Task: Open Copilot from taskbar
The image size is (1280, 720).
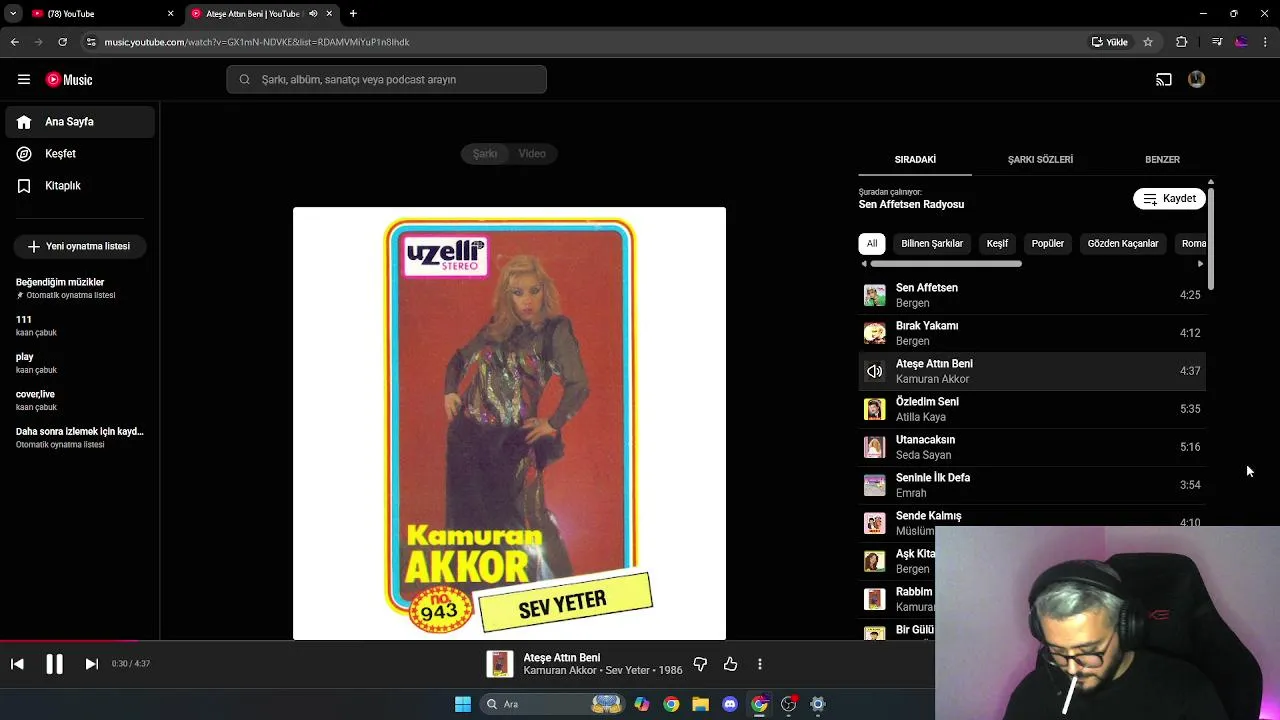Action: tap(641, 704)
